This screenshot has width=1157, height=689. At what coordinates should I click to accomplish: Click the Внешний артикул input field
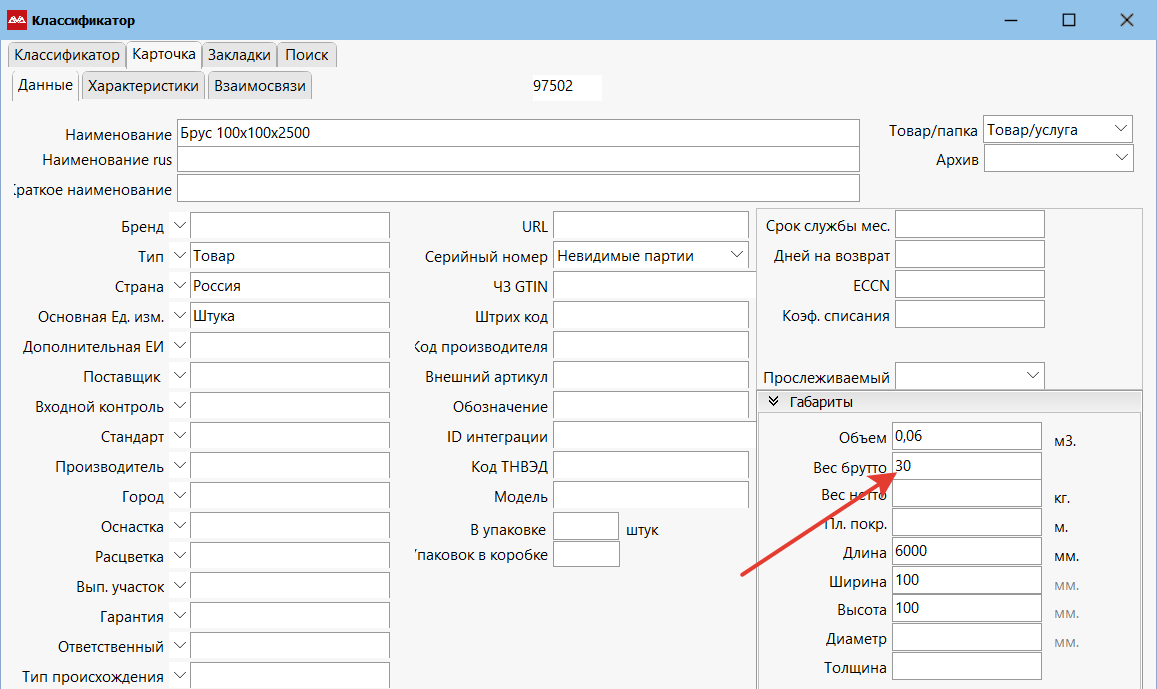(651, 376)
